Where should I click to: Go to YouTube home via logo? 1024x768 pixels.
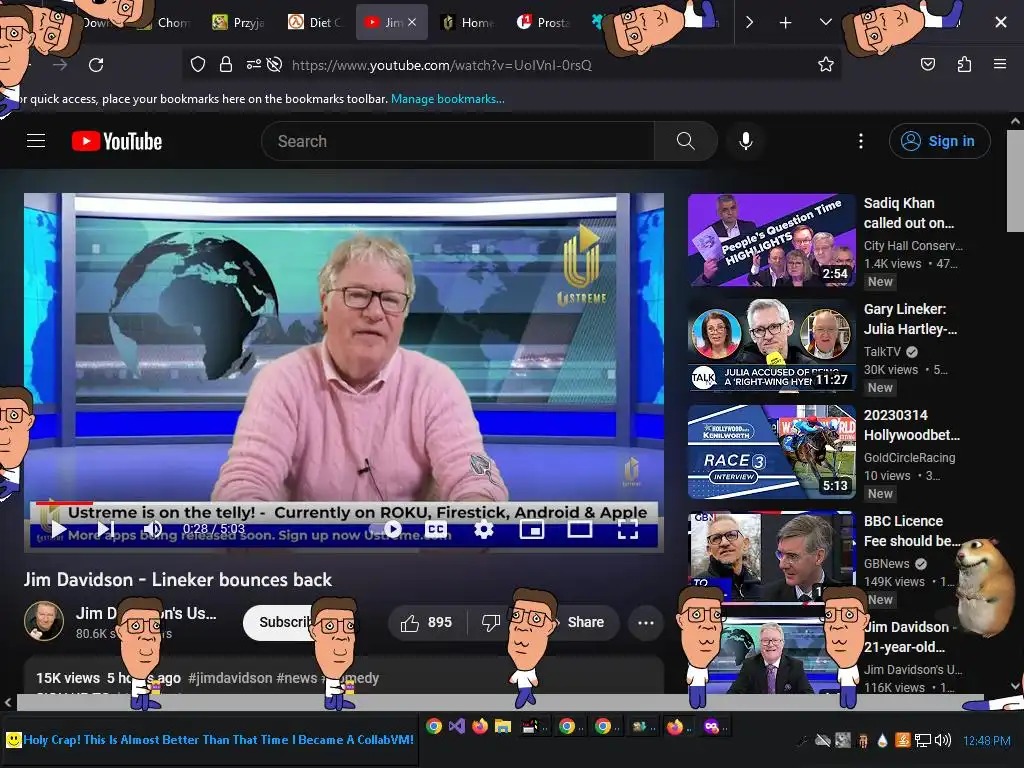(x=117, y=141)
